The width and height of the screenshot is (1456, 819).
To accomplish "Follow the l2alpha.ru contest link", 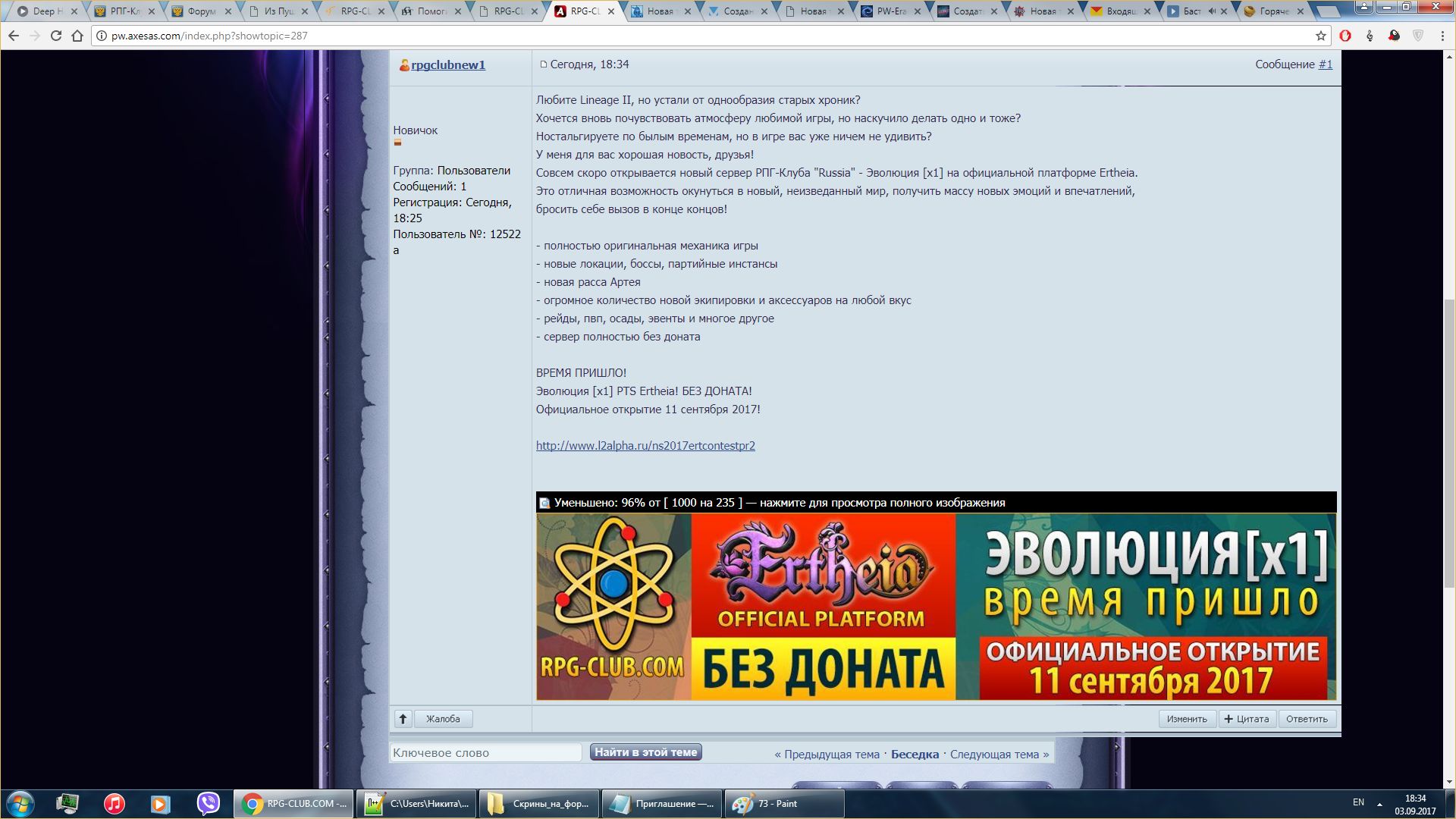I will [x=645, y=446].
